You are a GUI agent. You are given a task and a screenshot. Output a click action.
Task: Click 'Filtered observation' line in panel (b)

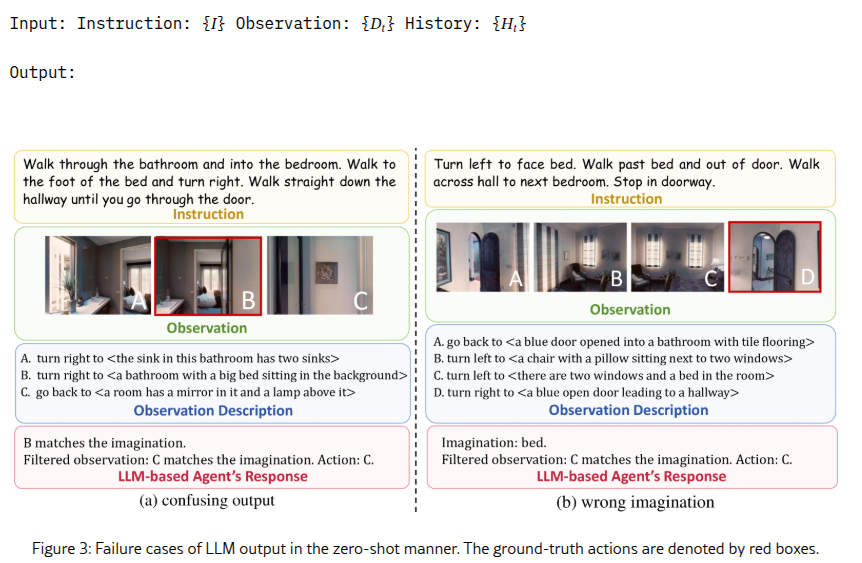pos(617,460)
